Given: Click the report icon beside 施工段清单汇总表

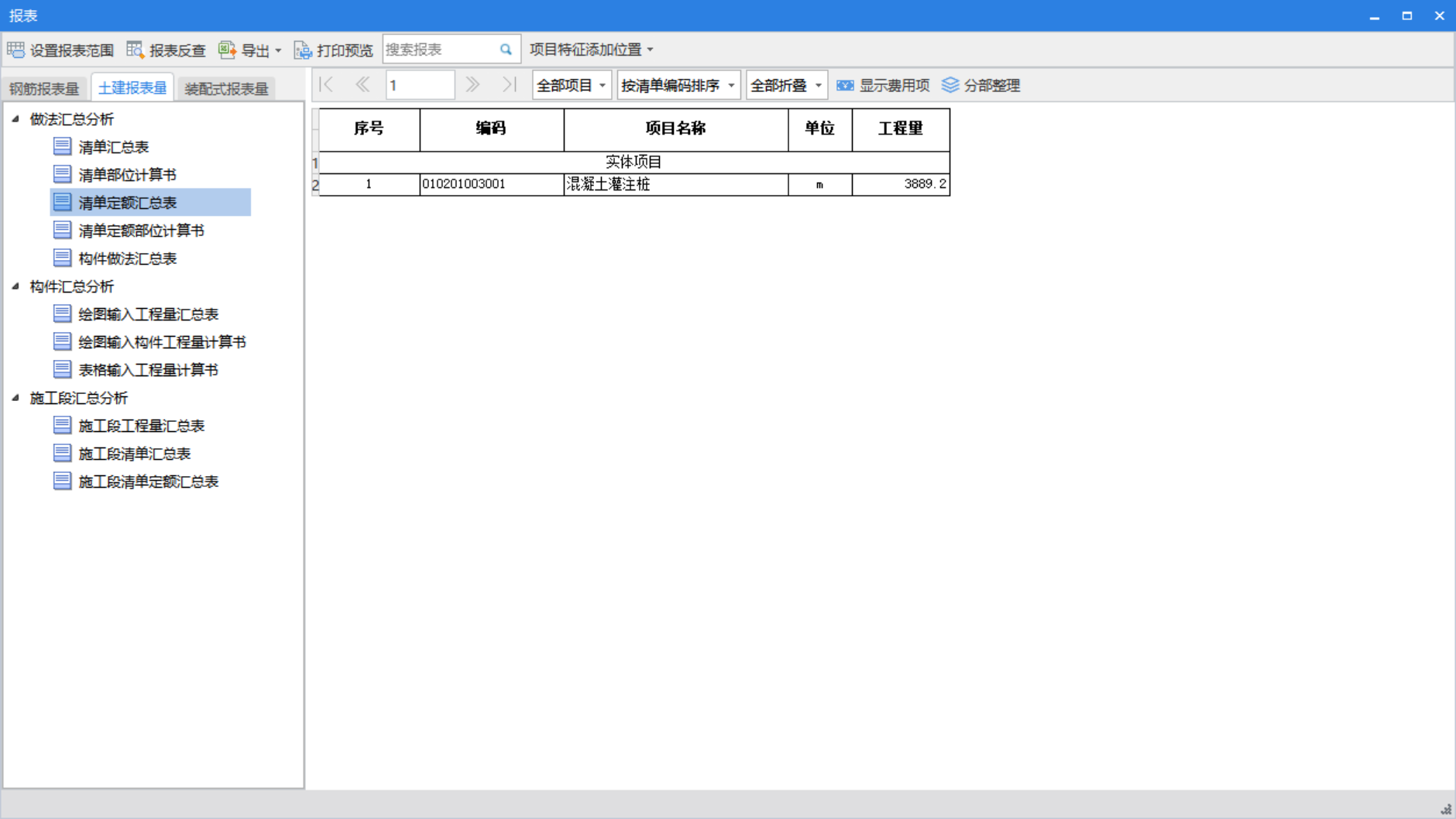Looking at the screenshot, I should pyautogui.click(x=63, y=453).
